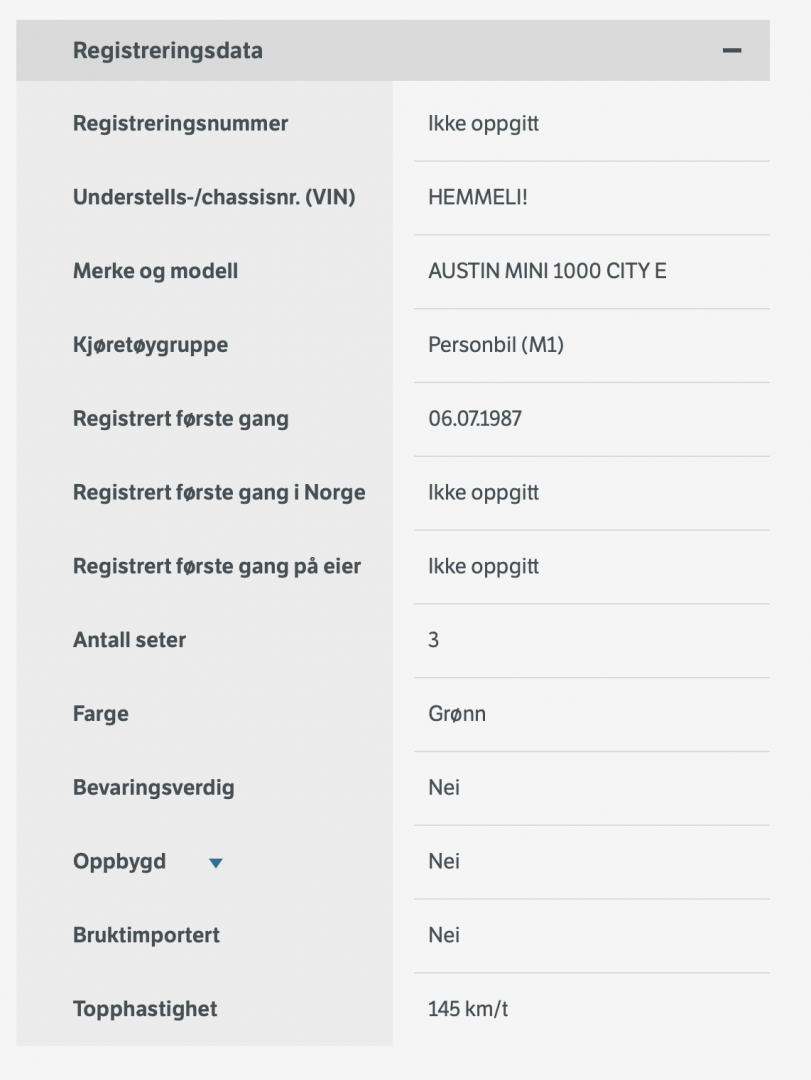Image resolution: width=811 pixels, height=1080 pixels.
Task: Click the date 06.07.1987
Action: (x=475, y=419)
